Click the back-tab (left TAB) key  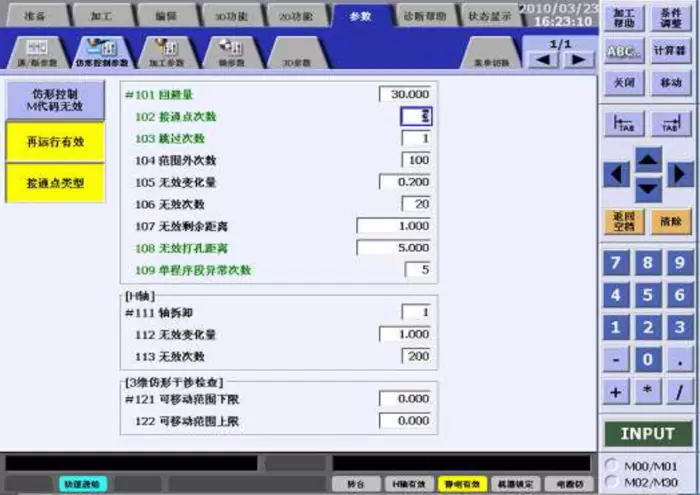(x=624, y=124)
